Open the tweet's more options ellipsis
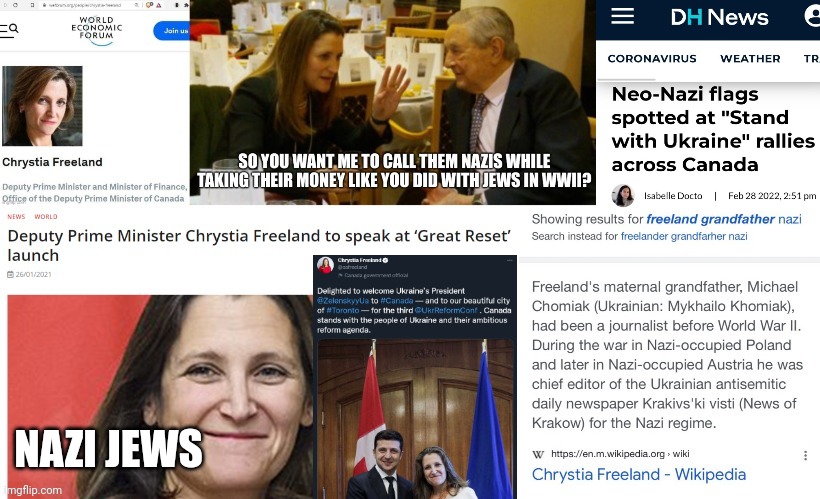Image resolution: width=820 pixels, height=499 pixels. click(509, 260)
